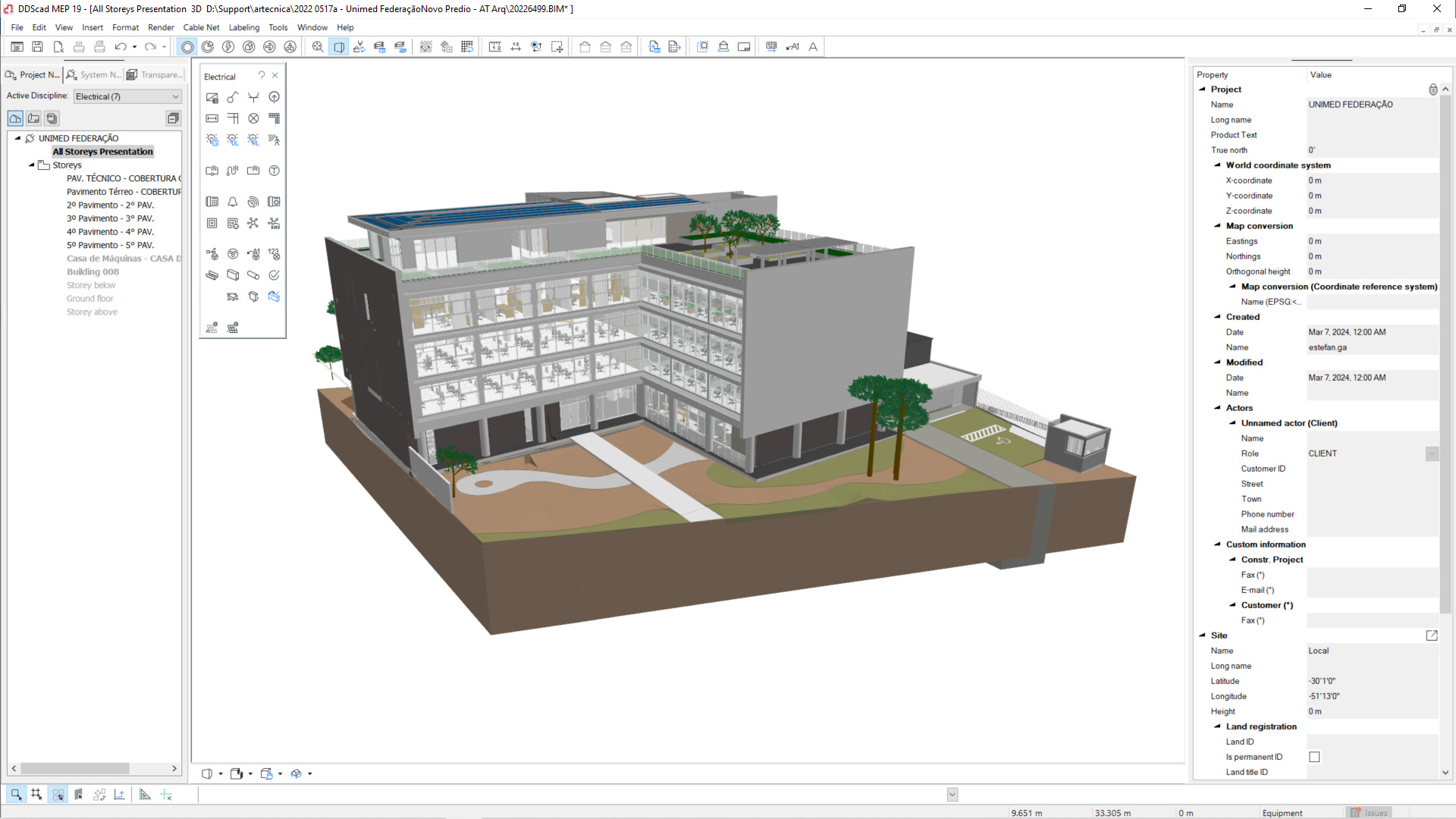The height and width of the screenshot is (819, 1456).
Task: Select the RL light icon in Electrical palette
Action: [x=253, y=140]
